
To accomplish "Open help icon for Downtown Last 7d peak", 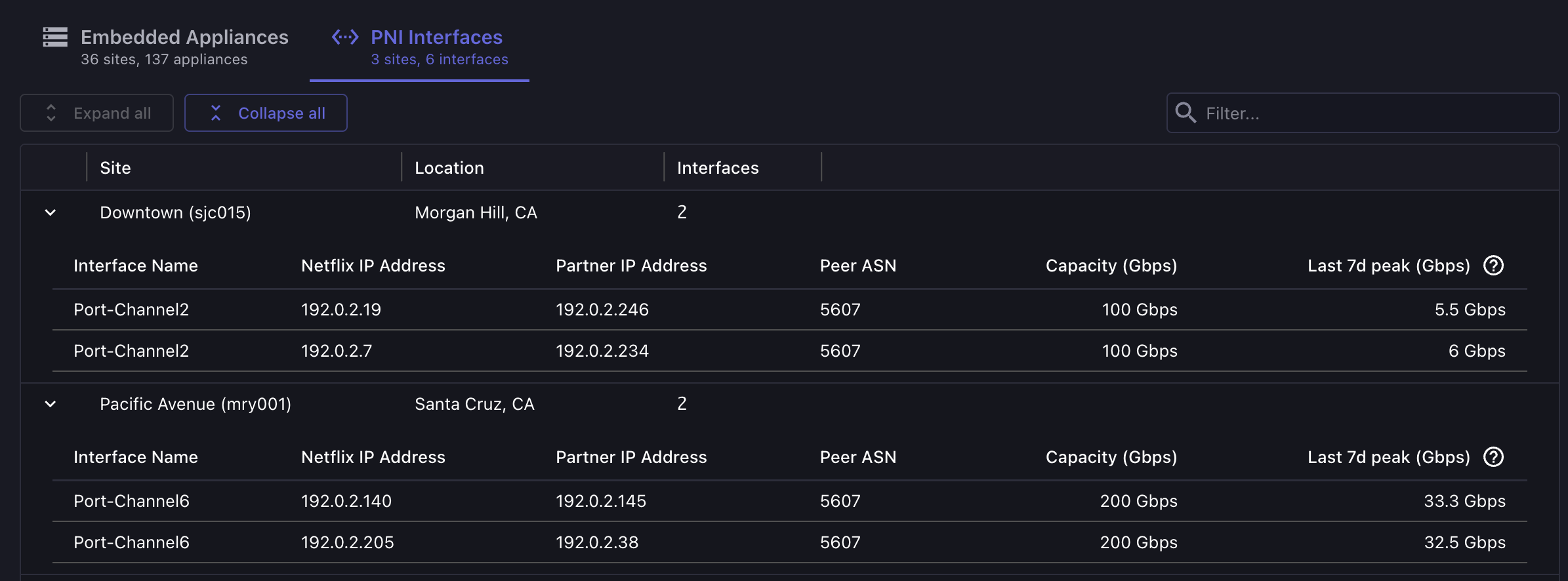I will point(1494,266).
